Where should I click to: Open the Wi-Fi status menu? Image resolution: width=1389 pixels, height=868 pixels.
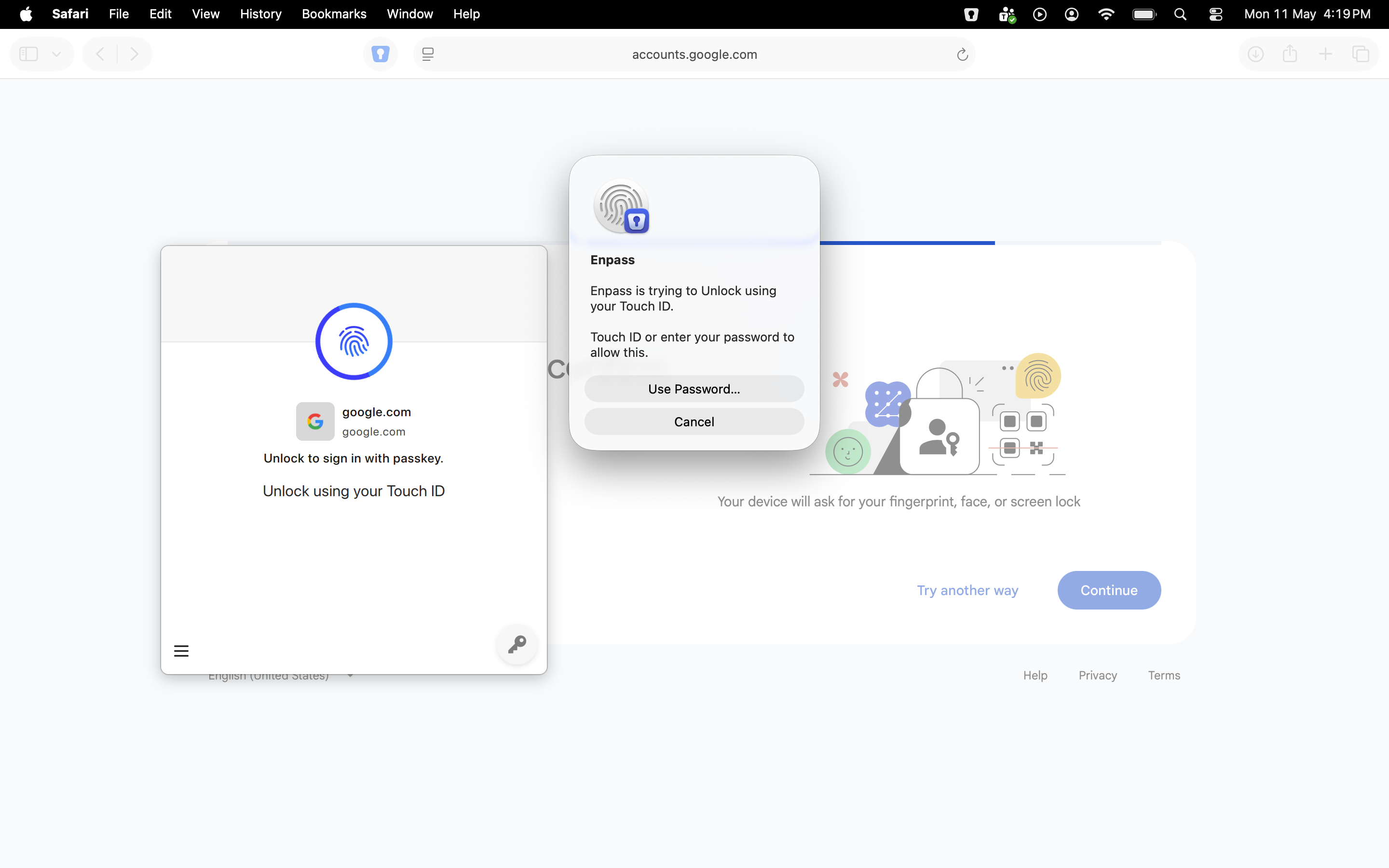point(1106,14)
